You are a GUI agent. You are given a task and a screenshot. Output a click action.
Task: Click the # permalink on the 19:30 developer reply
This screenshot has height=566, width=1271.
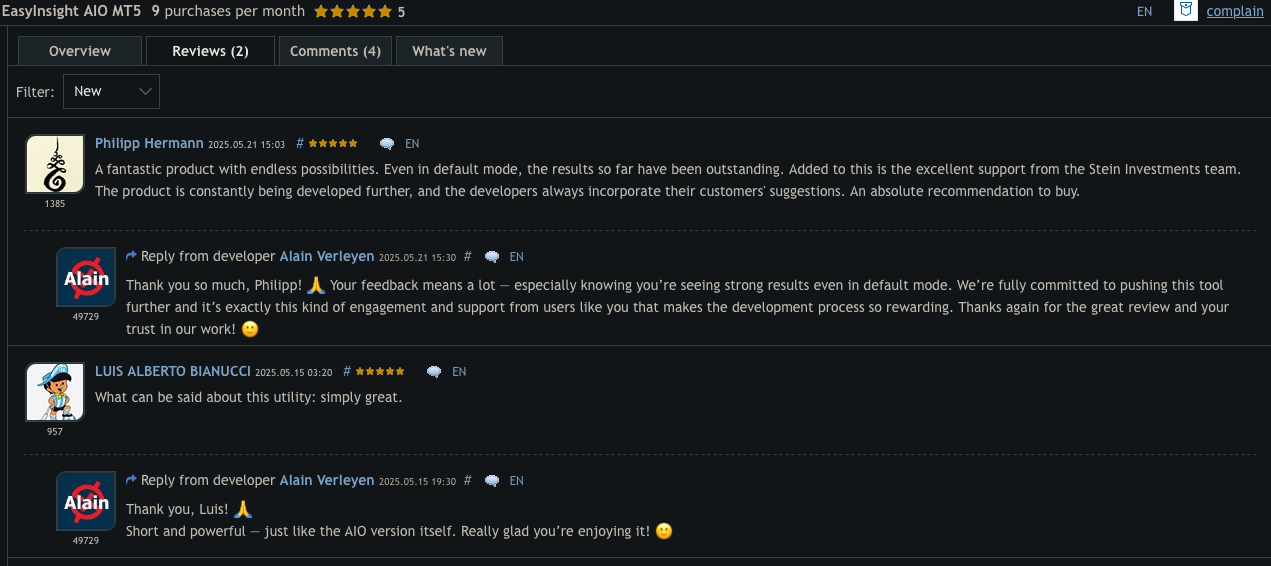467,481
